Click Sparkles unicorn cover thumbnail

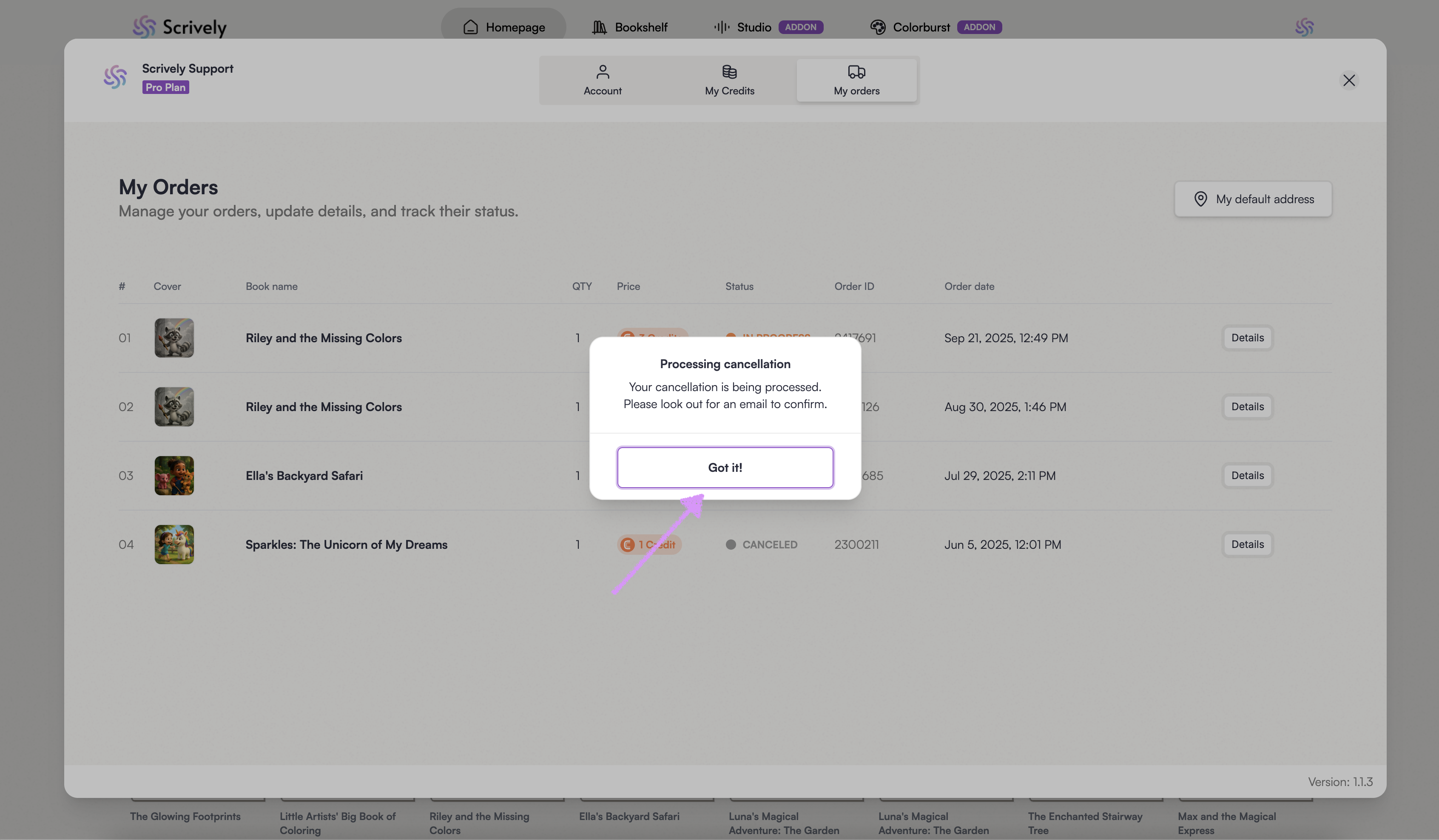[174, 545]
